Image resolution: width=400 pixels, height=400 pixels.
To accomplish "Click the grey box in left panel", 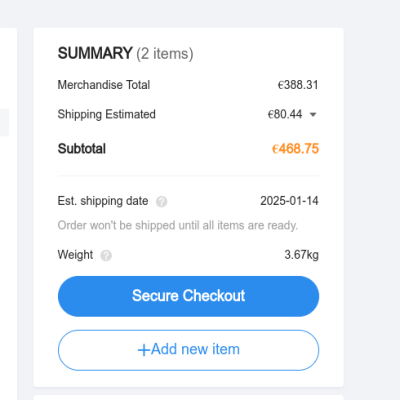I will click(4, 122).
